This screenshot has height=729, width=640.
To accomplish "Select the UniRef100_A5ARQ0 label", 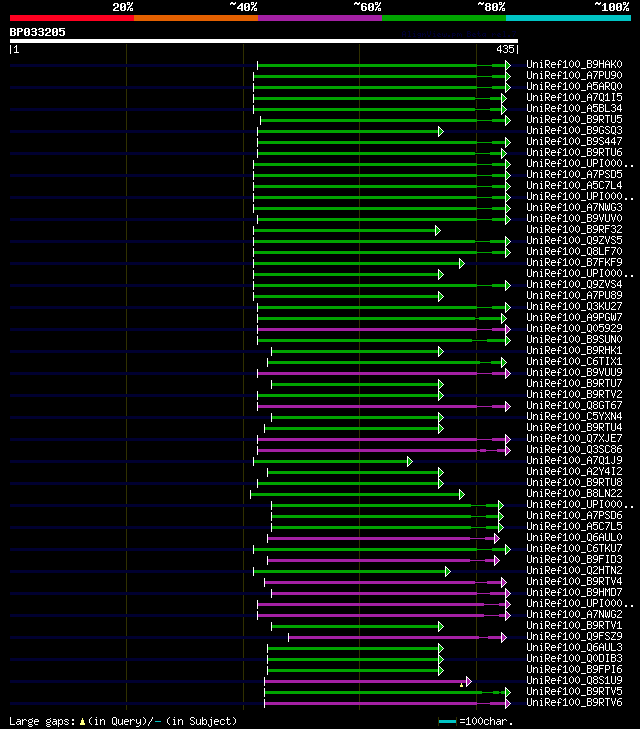I will (x=574, y=86).
